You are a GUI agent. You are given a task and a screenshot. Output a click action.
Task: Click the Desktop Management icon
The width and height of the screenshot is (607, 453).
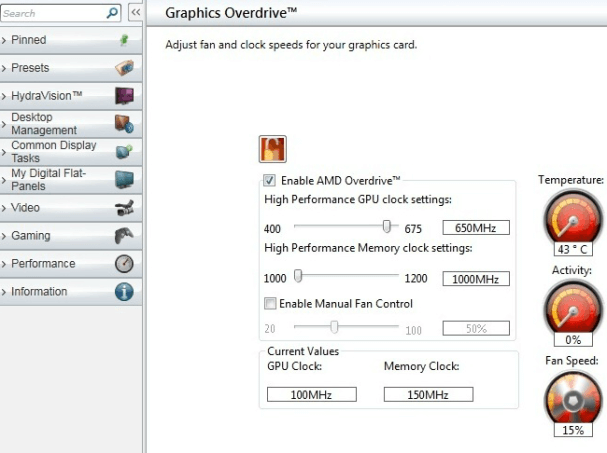(124, 124)
